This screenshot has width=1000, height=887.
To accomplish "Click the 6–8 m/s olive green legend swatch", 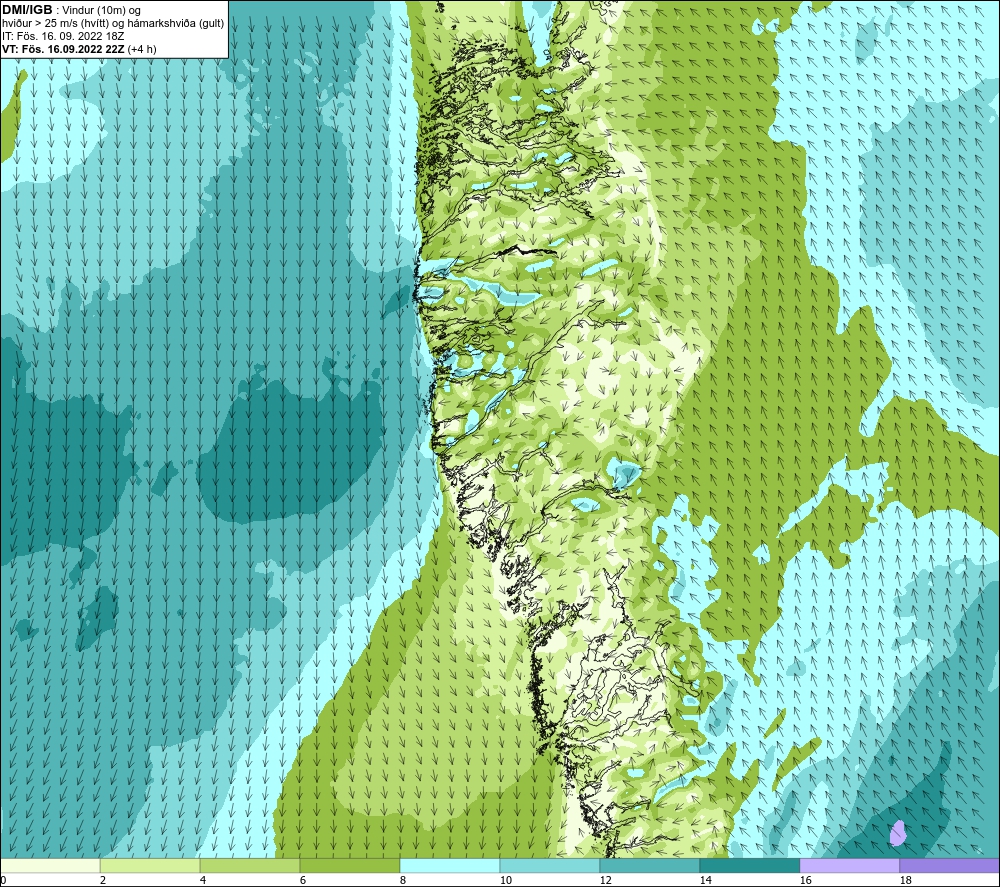I will pyautogui.click(x=350, y=866).
